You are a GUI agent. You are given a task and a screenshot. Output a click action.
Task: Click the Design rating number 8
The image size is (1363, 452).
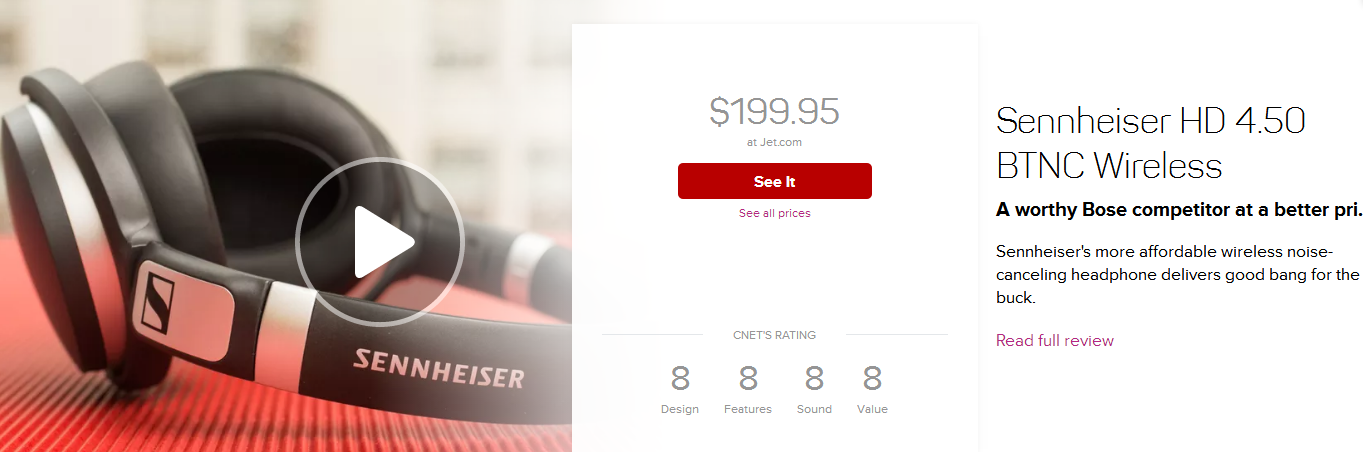coord(680,379)
